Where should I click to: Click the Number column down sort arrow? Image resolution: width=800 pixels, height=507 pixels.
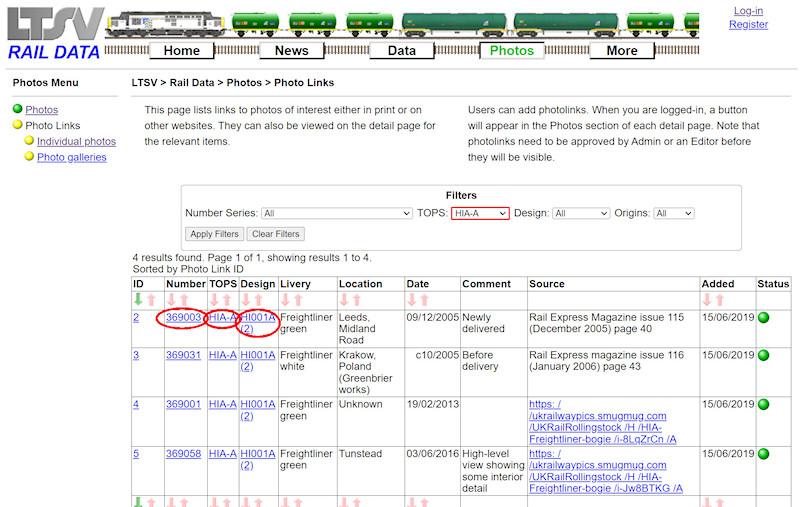[x=171, y=299]
